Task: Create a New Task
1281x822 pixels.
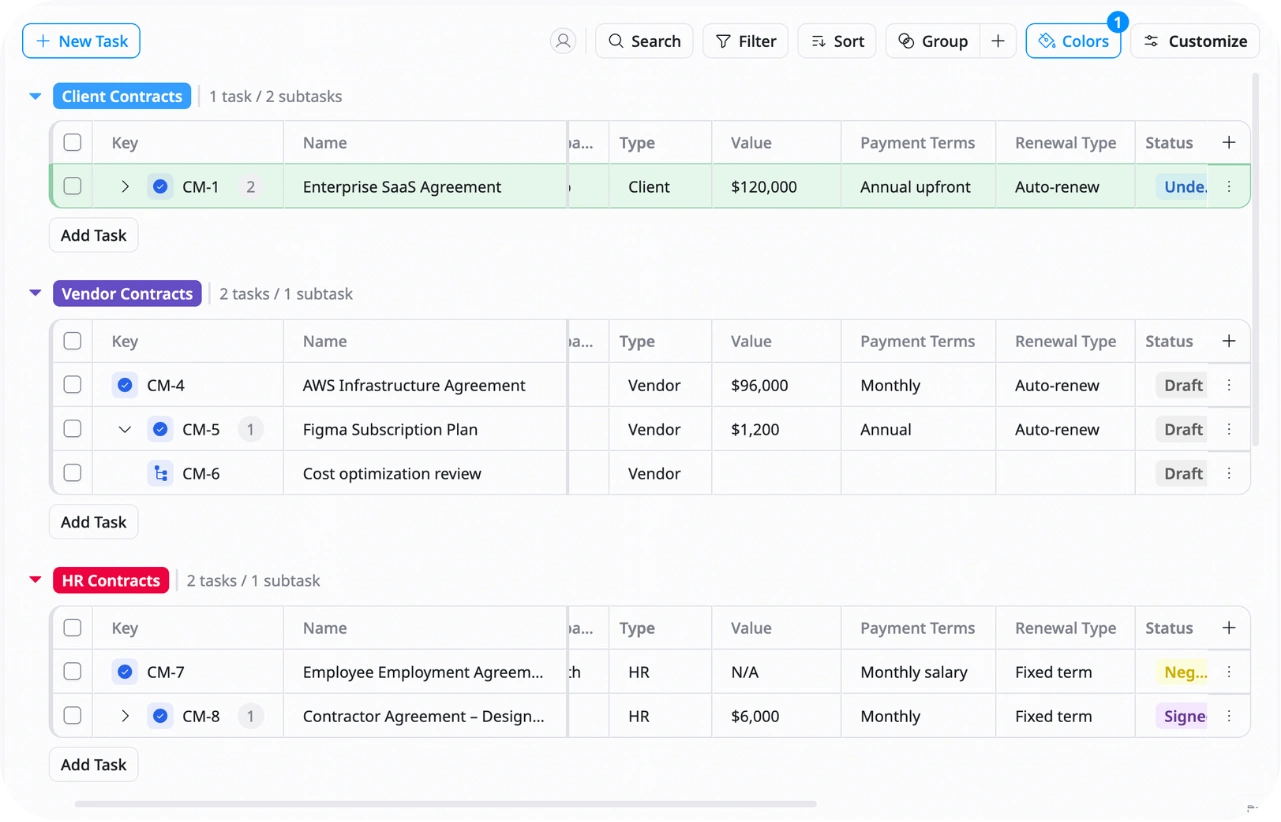Action: [x=81, y=41]
